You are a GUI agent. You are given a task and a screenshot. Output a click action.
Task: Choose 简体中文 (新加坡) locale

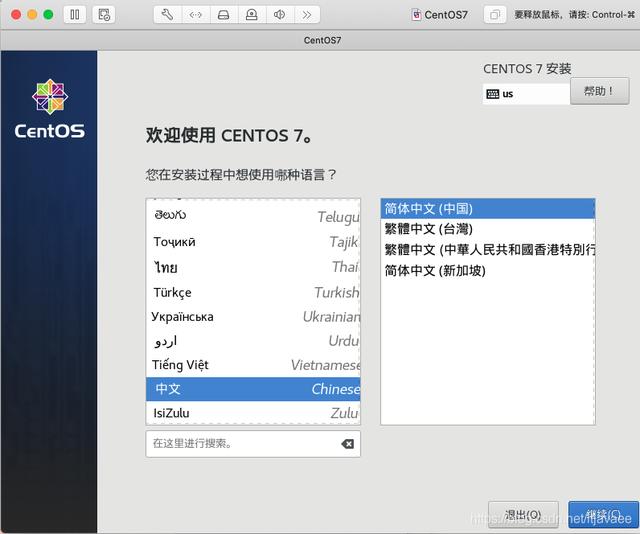488,270
